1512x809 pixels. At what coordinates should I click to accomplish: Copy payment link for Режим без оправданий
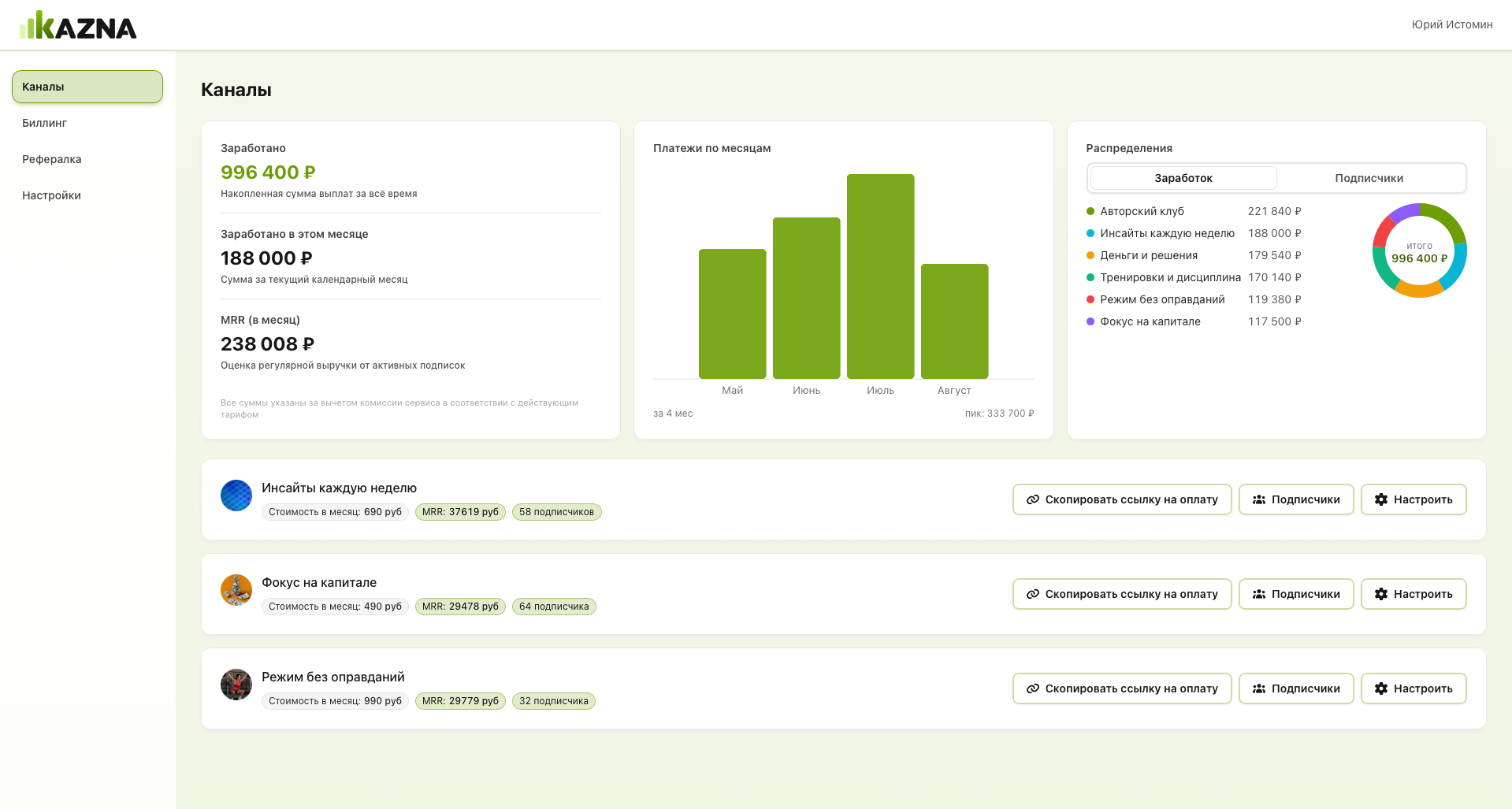coord(1122,688)
